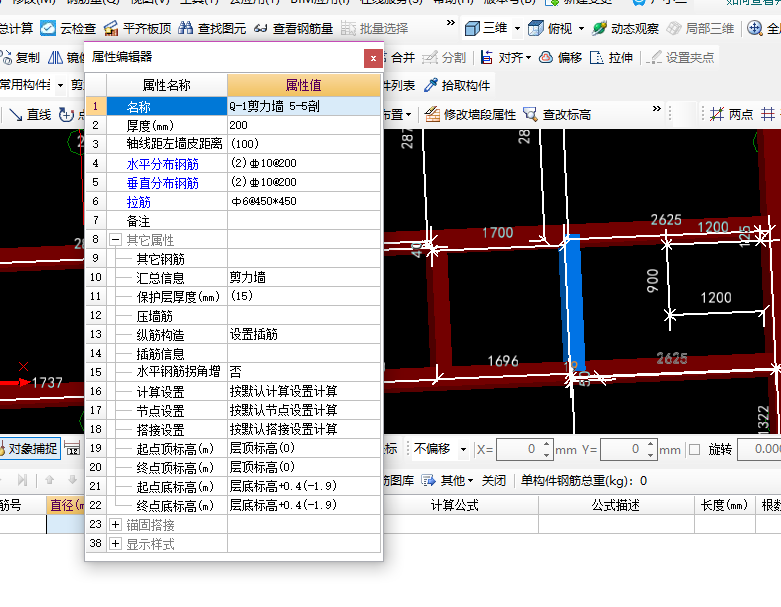Image resolution: width=781 pixels, height=607 pixels.
Task: Expand the 锚固搭接 group
Action: (x=116, y=525)
